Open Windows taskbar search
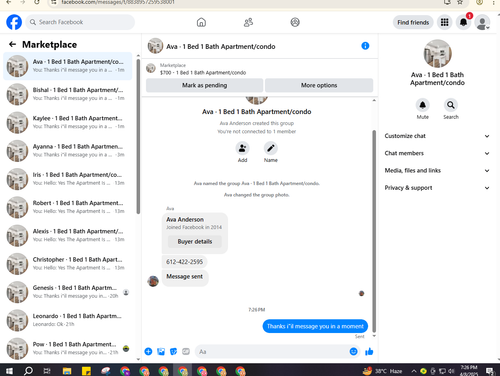This screenshot has width=500, height=376. pyautogui.click(x=28, y=370)
